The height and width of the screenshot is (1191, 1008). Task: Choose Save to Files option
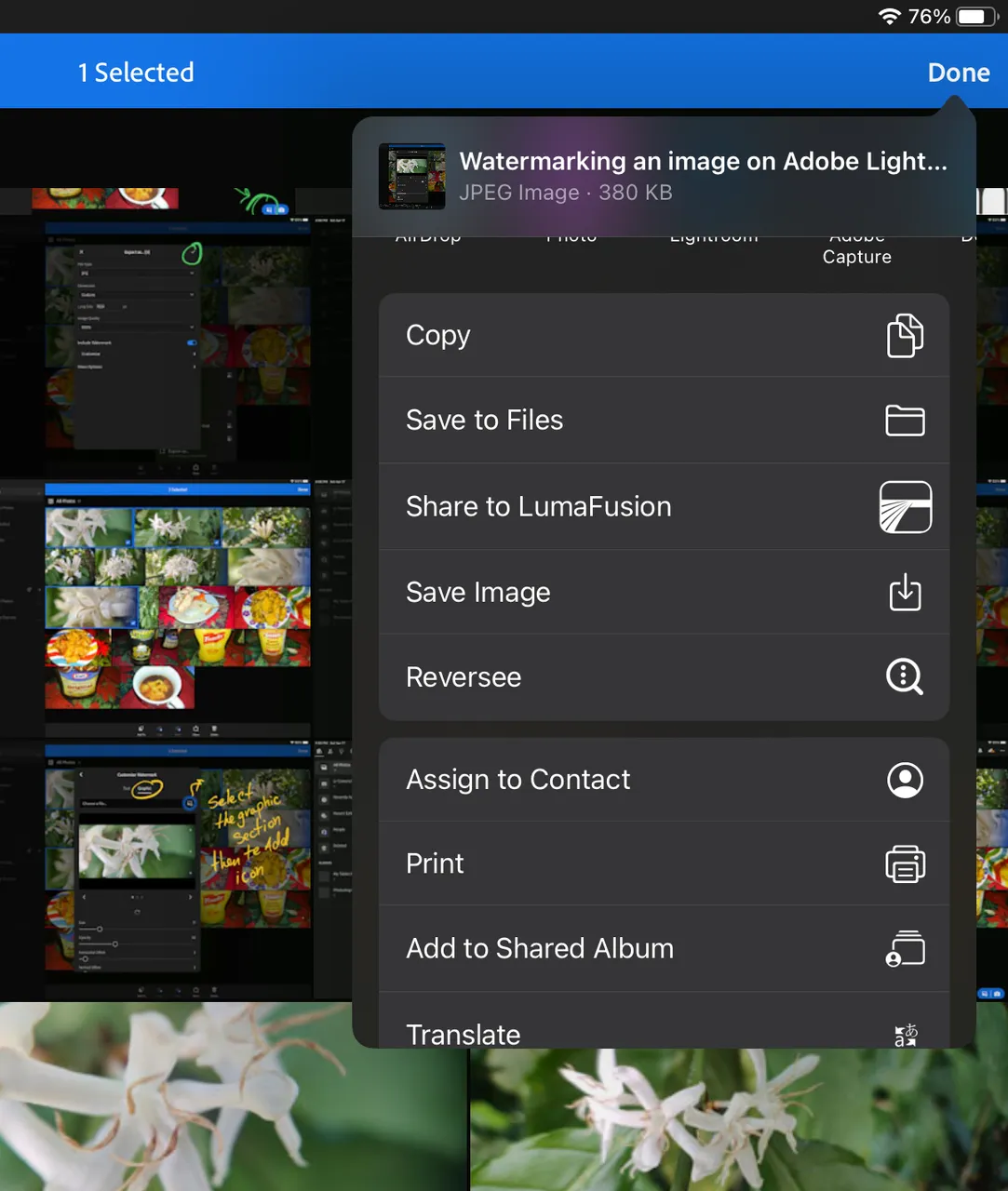click(664, 421)
